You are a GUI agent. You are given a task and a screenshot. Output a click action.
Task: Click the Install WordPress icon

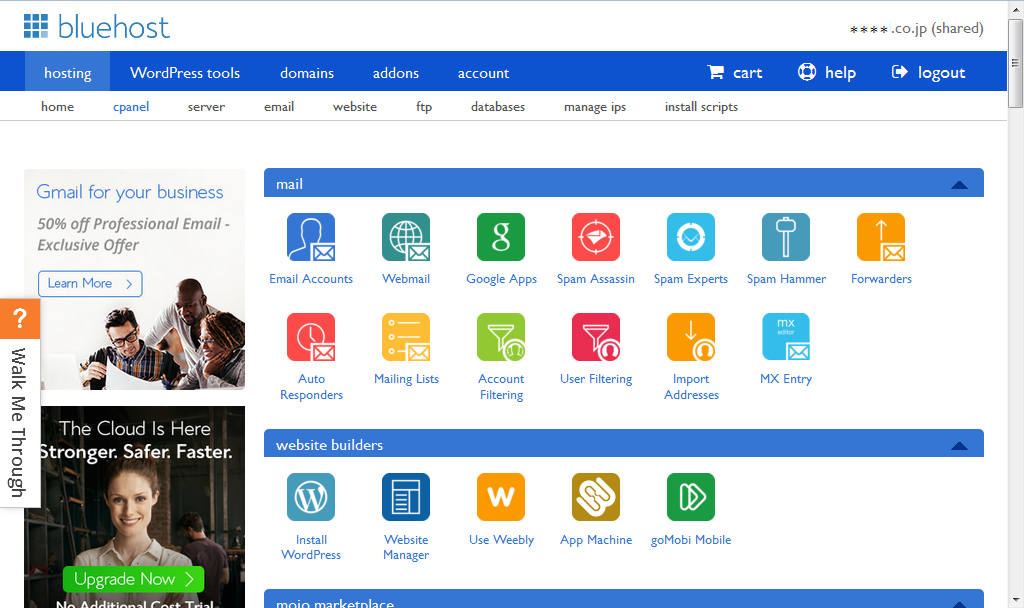(x=311, y=497)
